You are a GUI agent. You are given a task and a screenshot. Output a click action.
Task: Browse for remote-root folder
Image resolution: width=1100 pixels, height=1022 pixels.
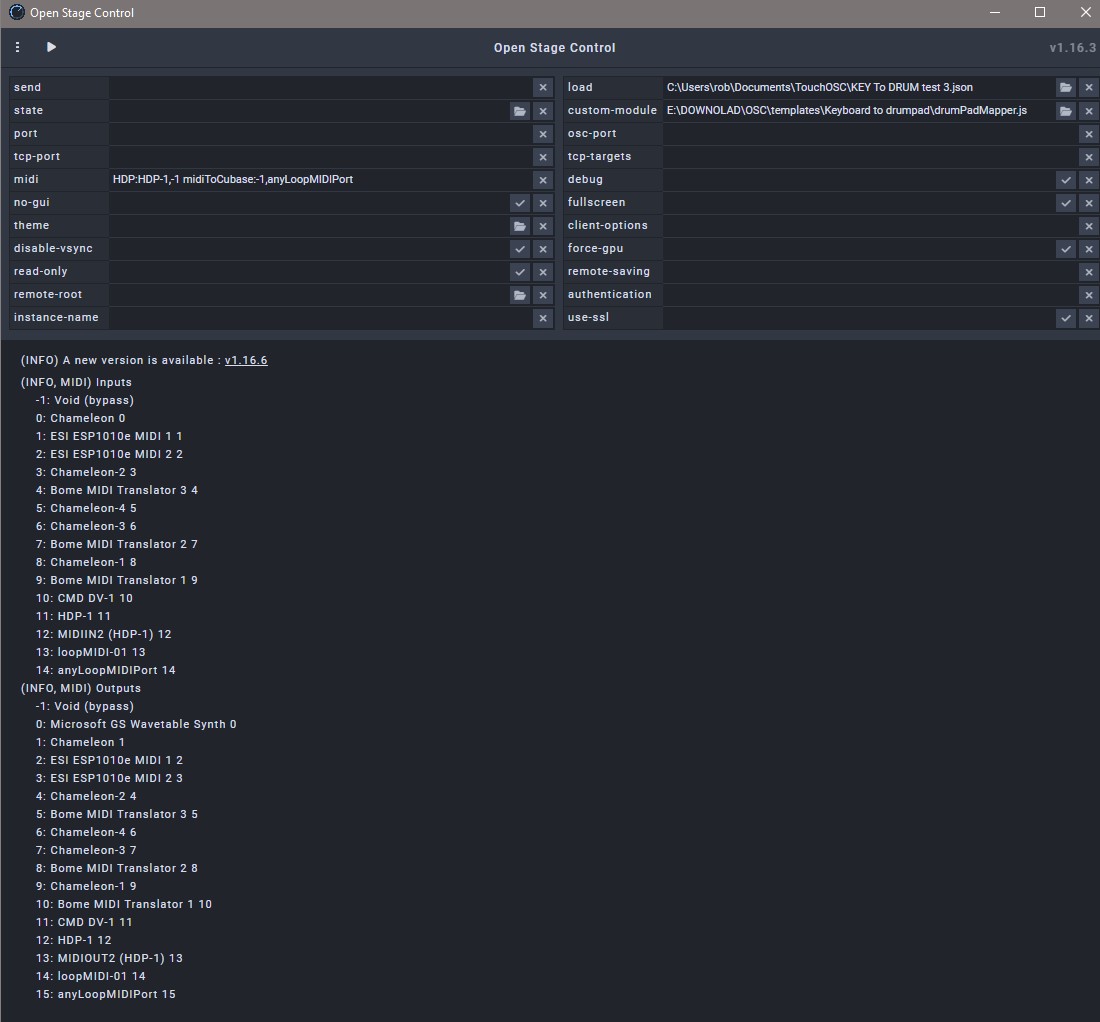click(519, 295)
